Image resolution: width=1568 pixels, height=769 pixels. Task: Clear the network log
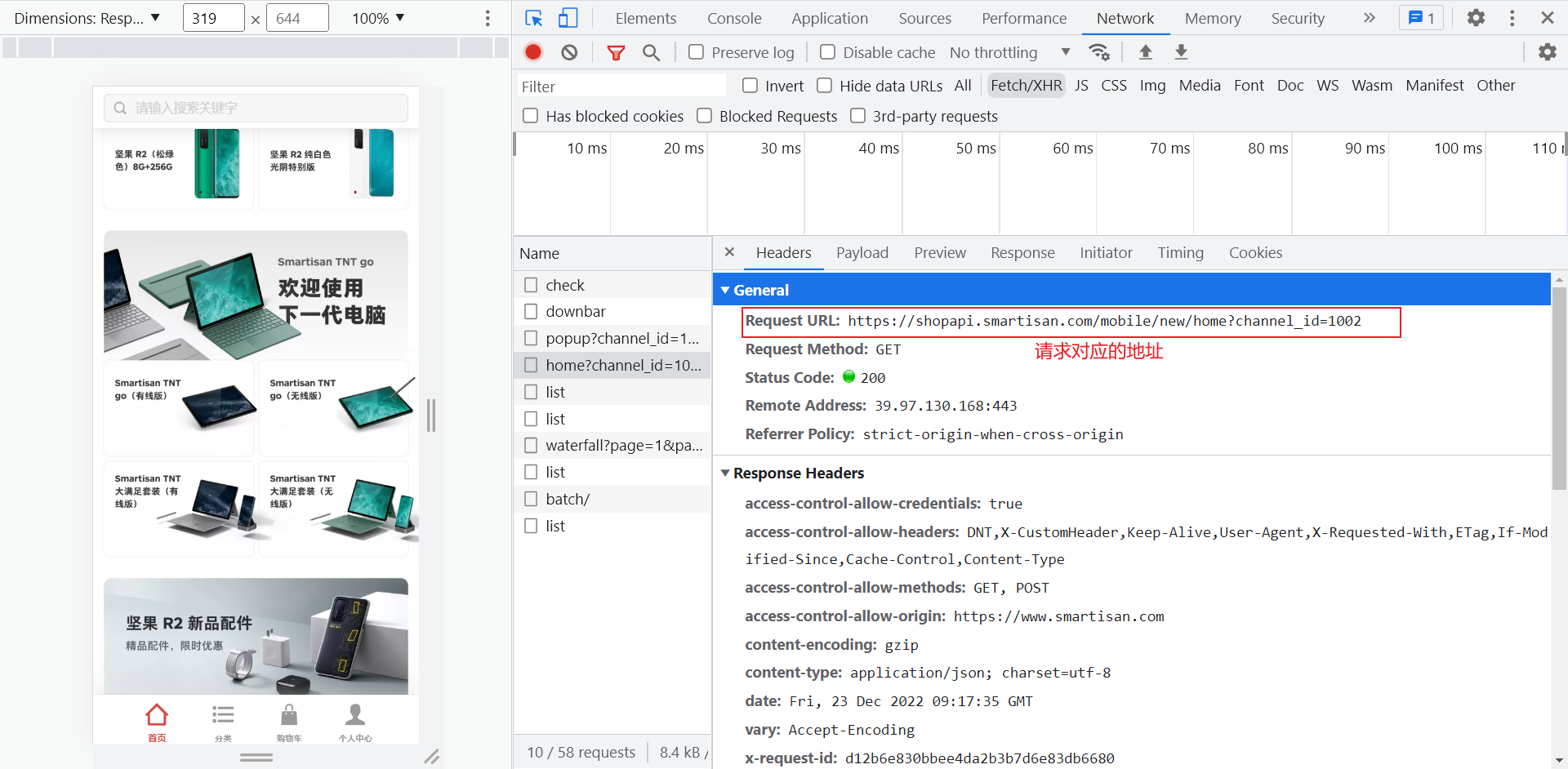pyautogui.click(x=569, y=52)
